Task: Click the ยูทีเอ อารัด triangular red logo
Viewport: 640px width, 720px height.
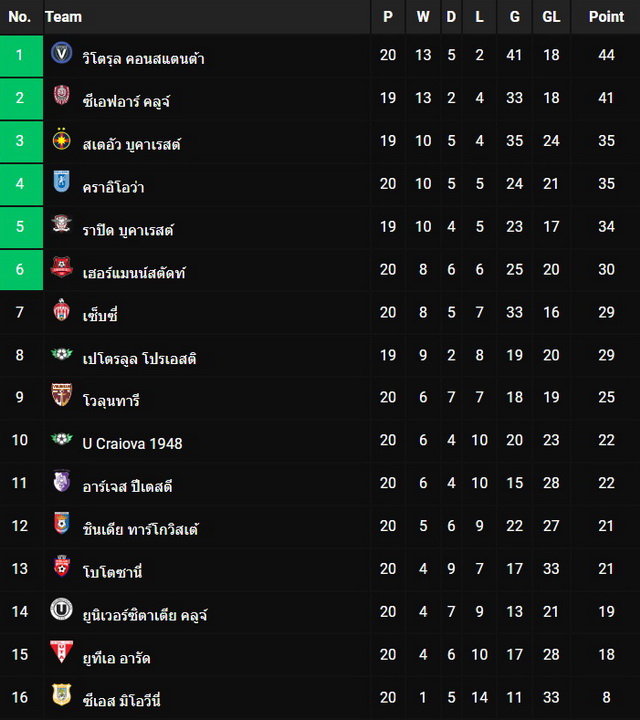Action: tap(62, 652)
